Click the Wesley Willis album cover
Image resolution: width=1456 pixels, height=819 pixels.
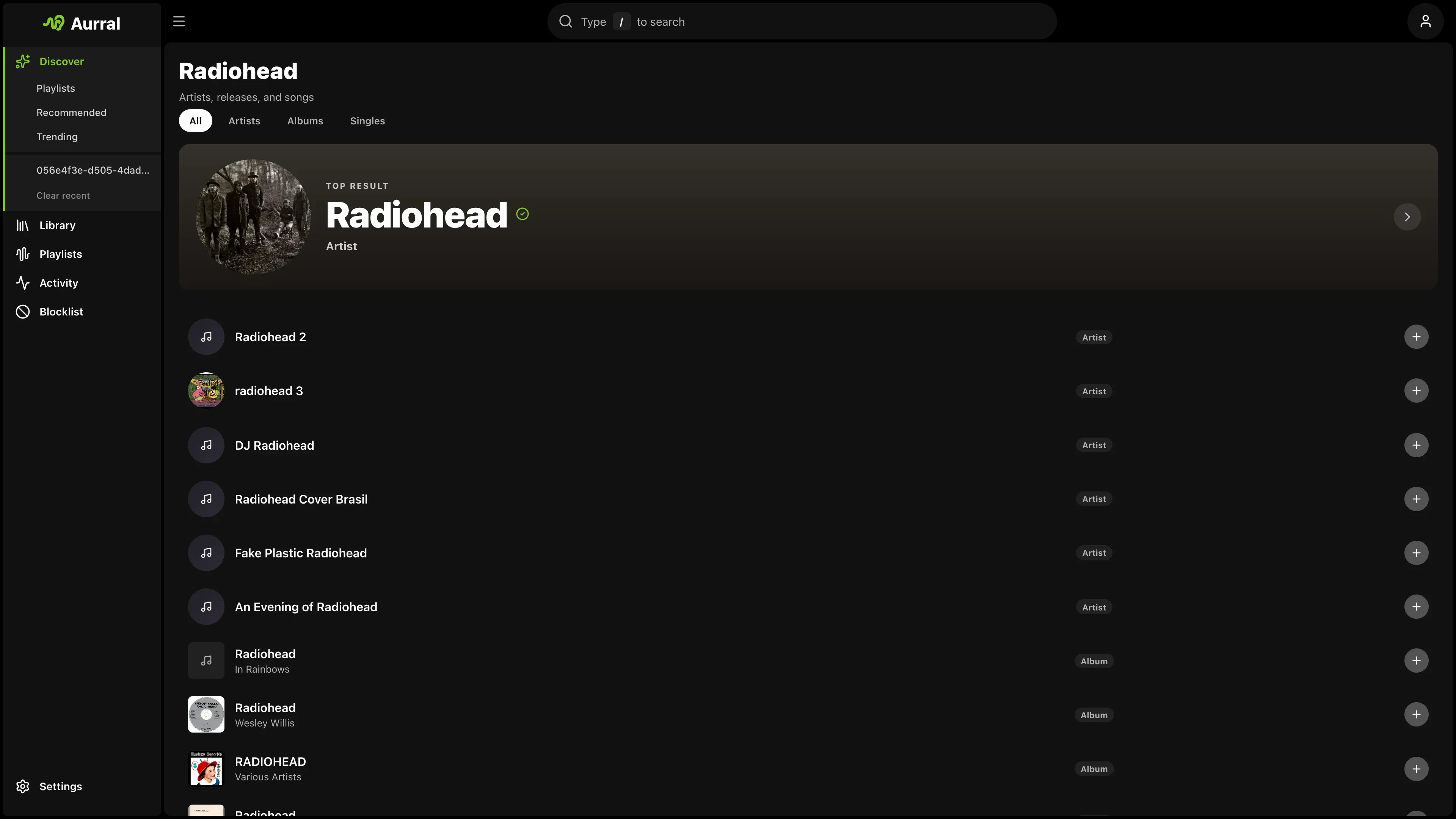tap(206, 715)
